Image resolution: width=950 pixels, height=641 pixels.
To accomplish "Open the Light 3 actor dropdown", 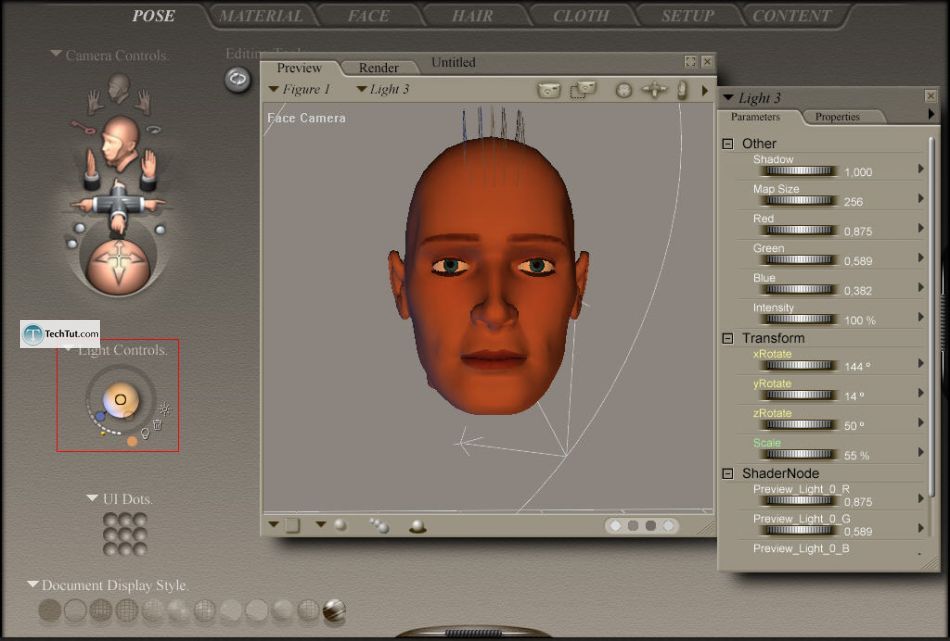I will (x=383, y=89).
